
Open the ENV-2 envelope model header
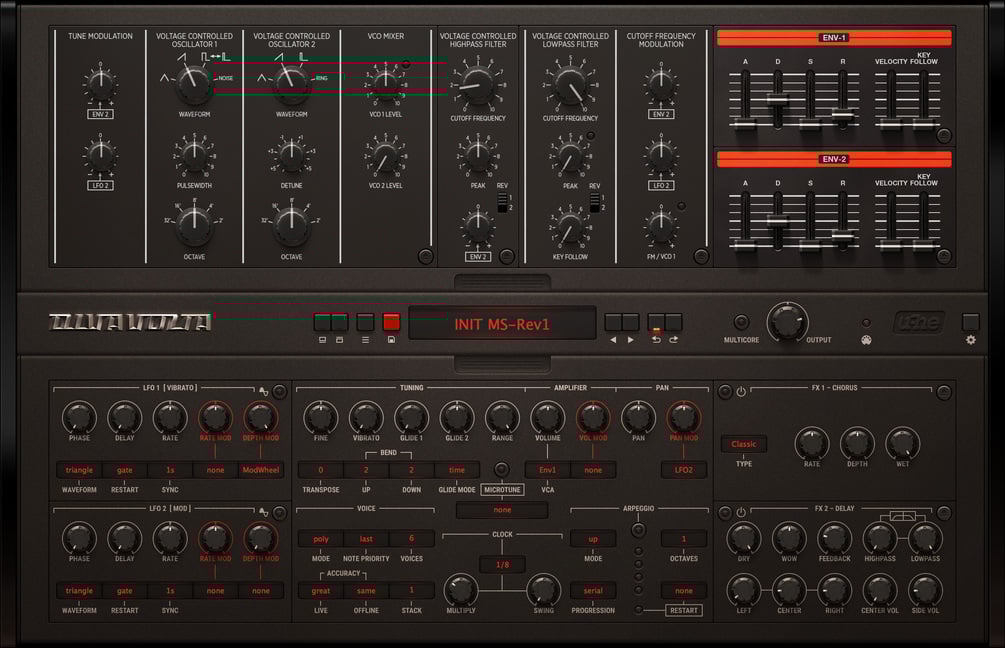click(834, 159)
